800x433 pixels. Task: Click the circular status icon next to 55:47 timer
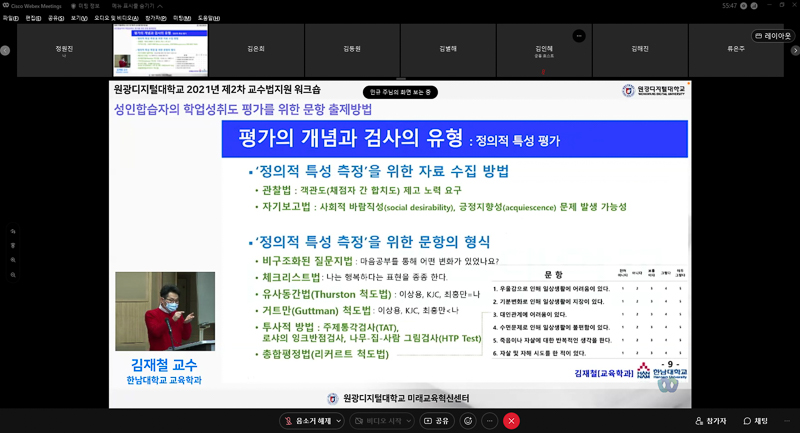tap(743, 6)
